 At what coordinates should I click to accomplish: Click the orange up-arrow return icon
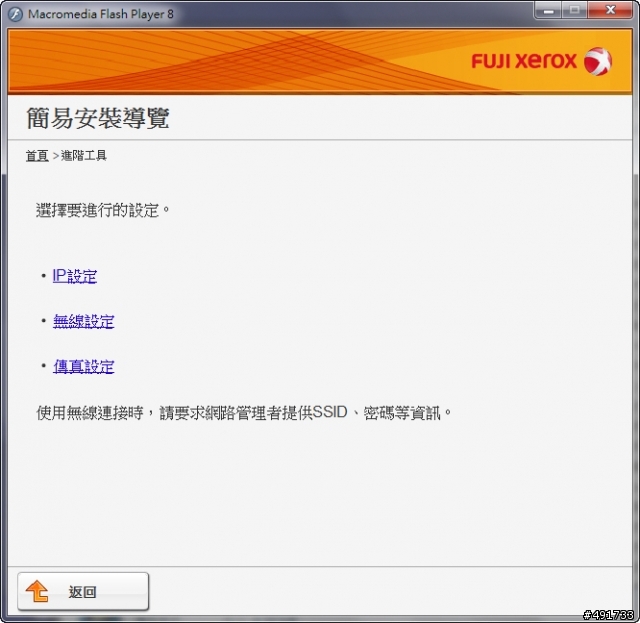click(37, 591)
